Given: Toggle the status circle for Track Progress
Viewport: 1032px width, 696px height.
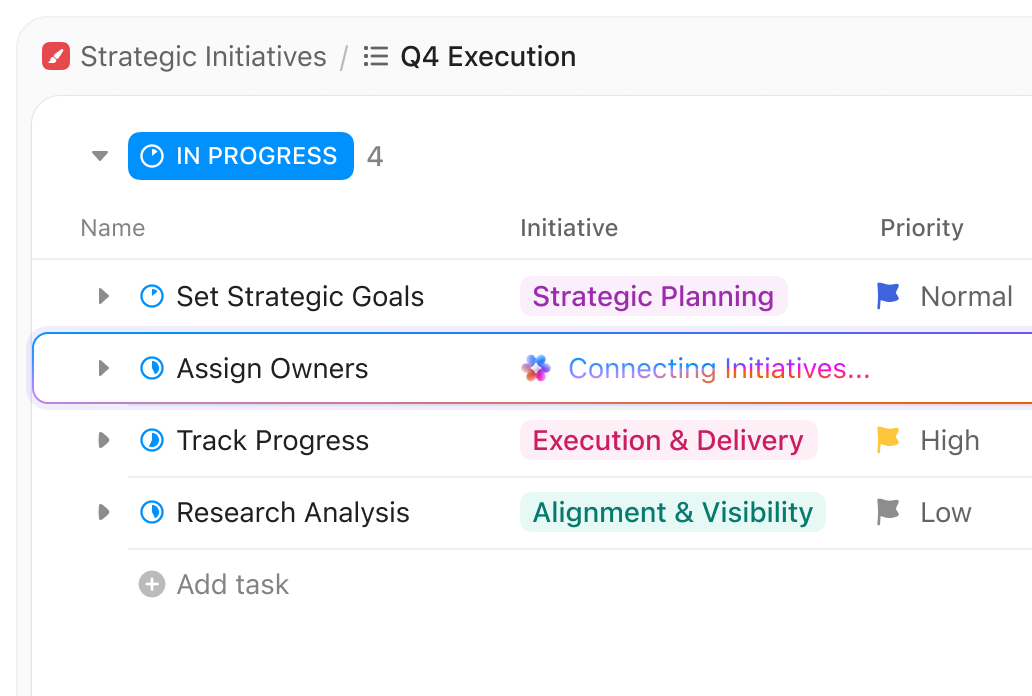Looking at the screenshot, I should point(151,440).
